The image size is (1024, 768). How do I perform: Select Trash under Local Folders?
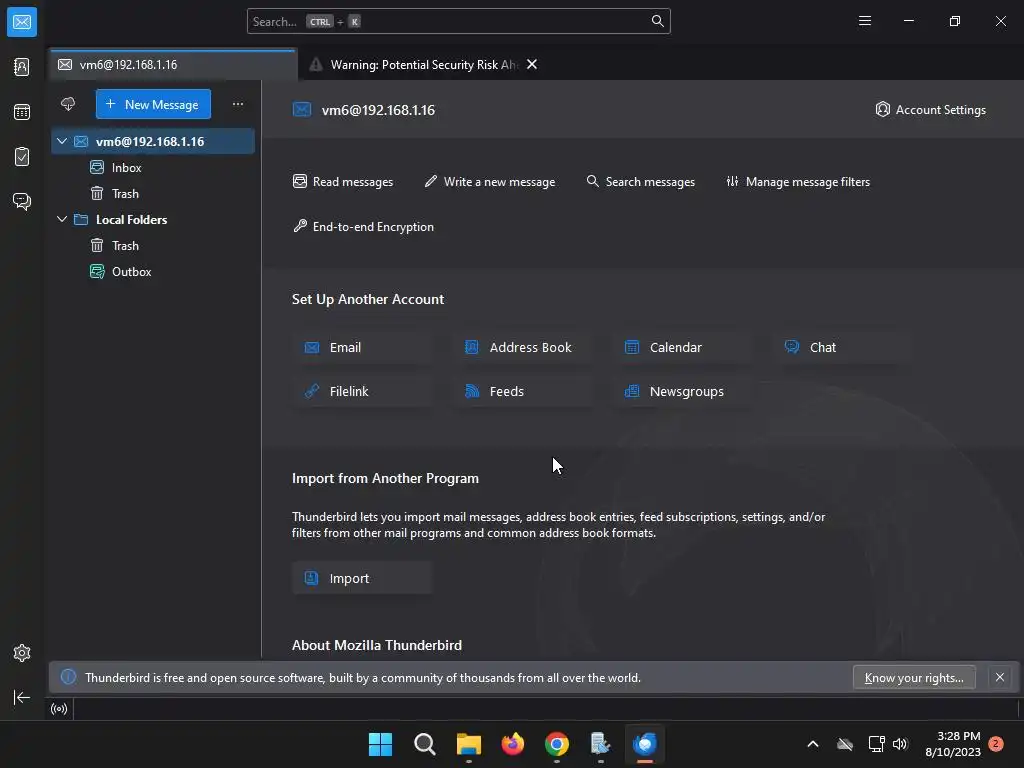pyautogui.click(x=153, y=246)
